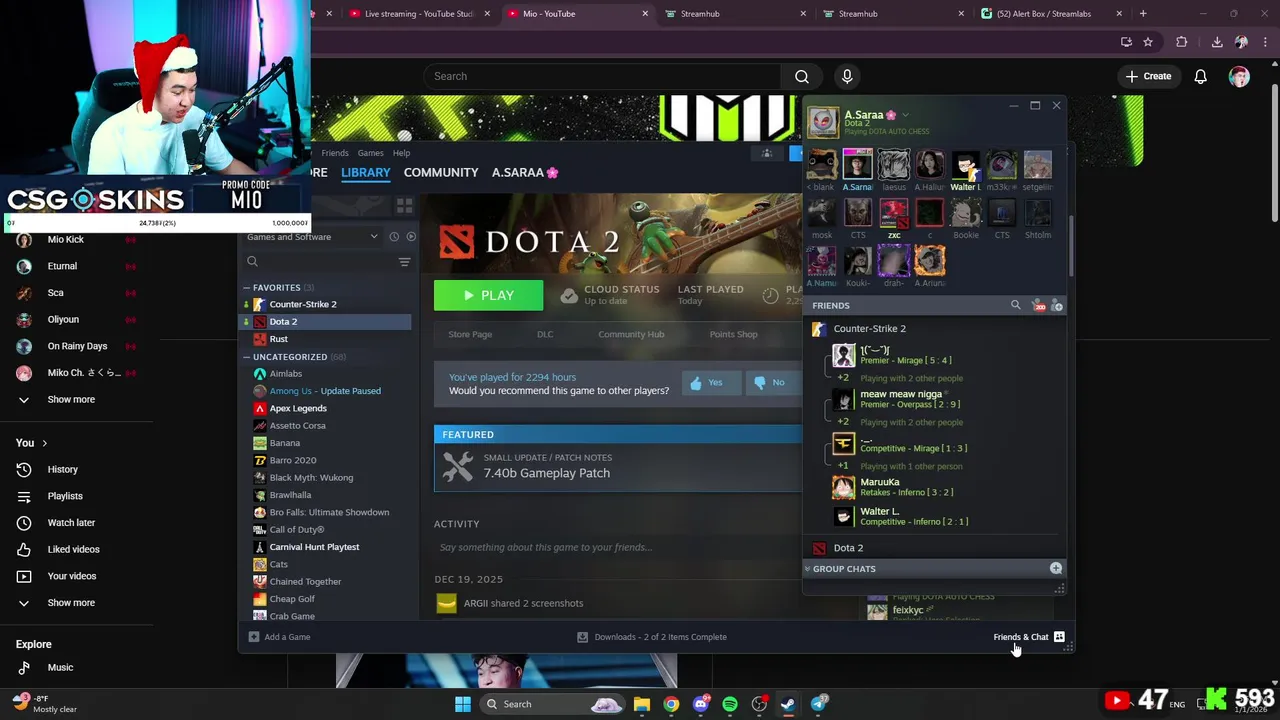The image size is (1280, 720).
Task: Select Apex Legends in the library list
Action: [x=298, y=408]
